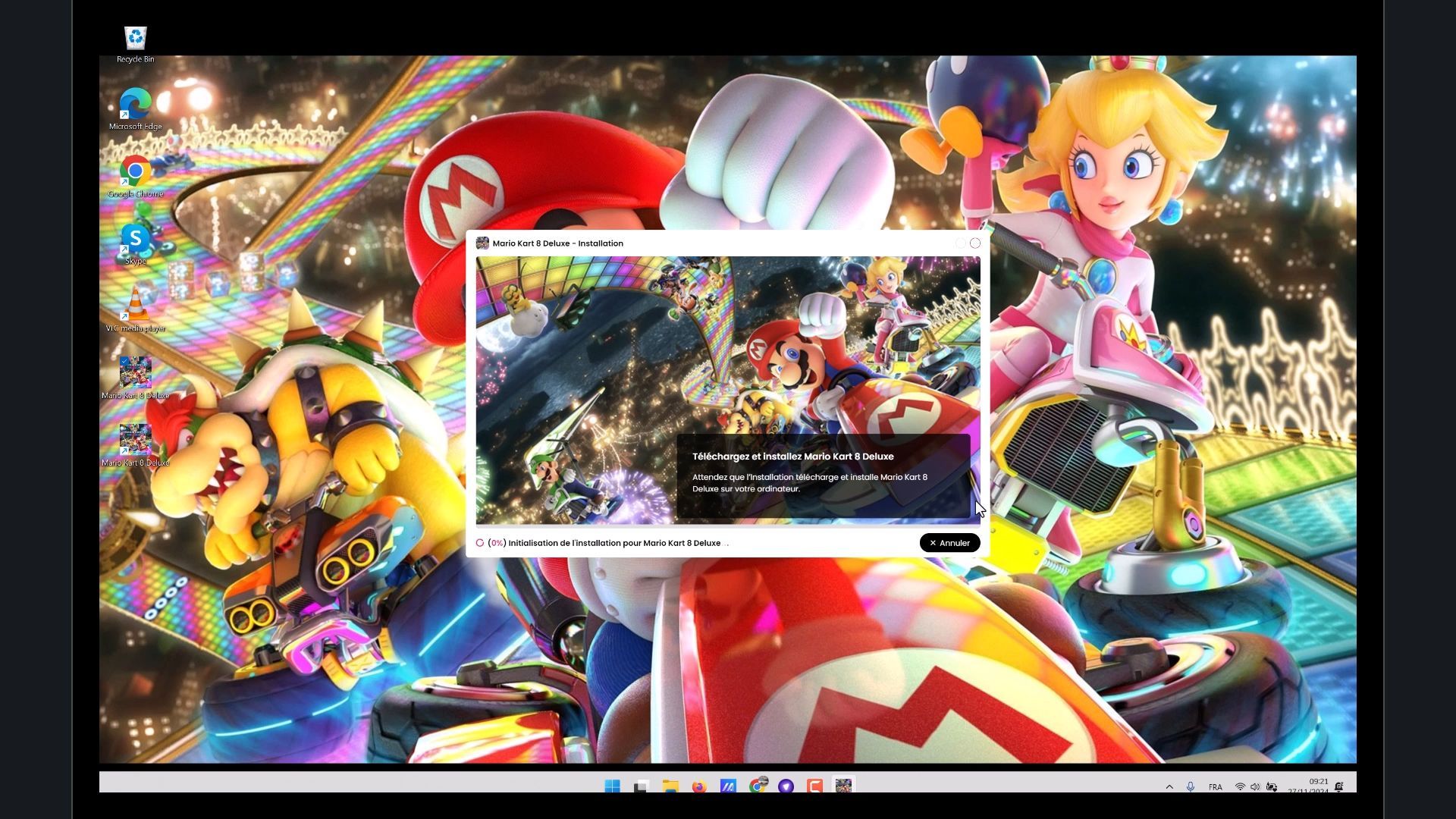Click the installer banner image with Mario
Image resolution: width=1456 pixels, height=819 pixels.
pyautogui.click(x=728, y=390)
